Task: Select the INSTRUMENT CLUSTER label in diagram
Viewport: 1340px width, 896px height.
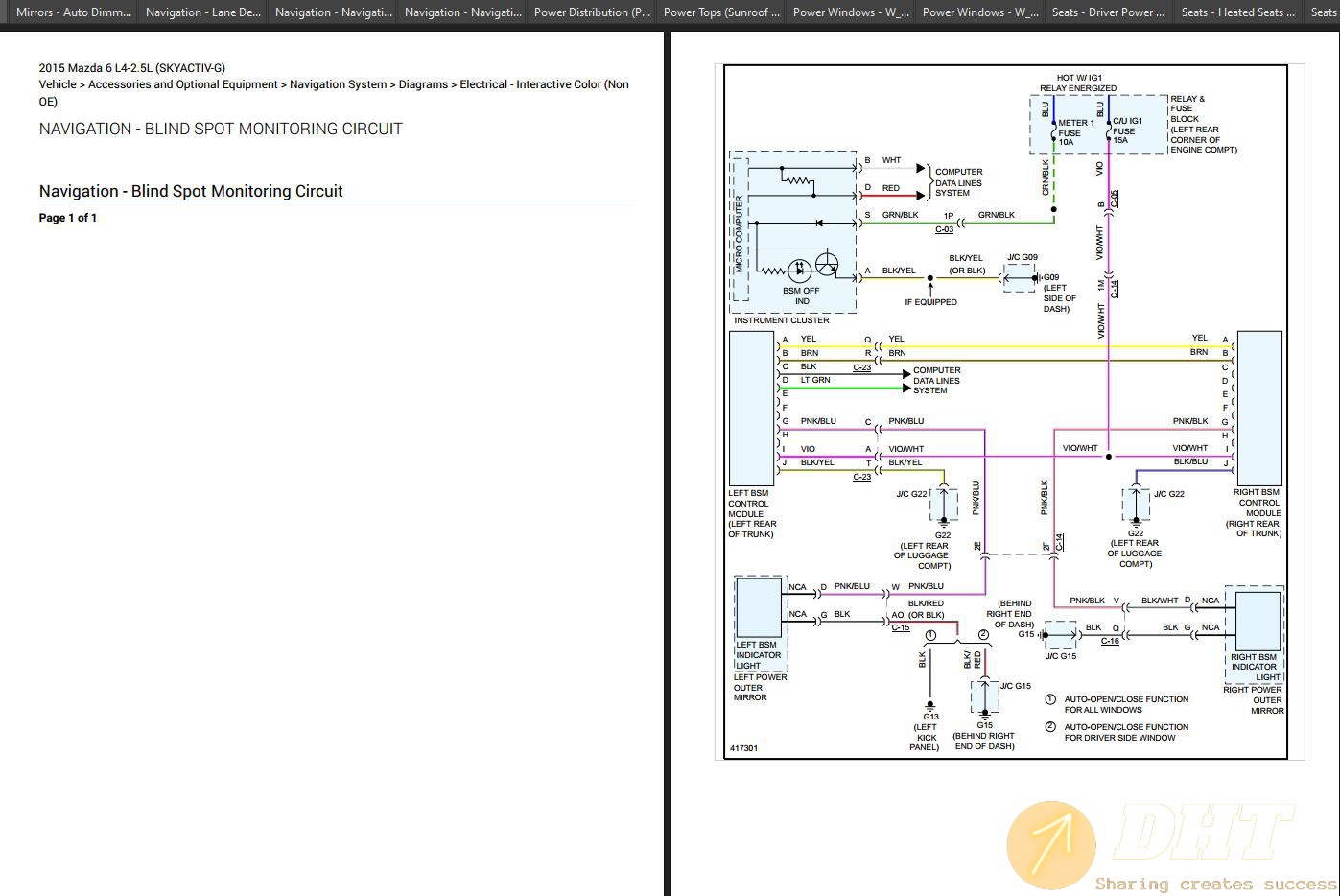Action: click(782, 320)
